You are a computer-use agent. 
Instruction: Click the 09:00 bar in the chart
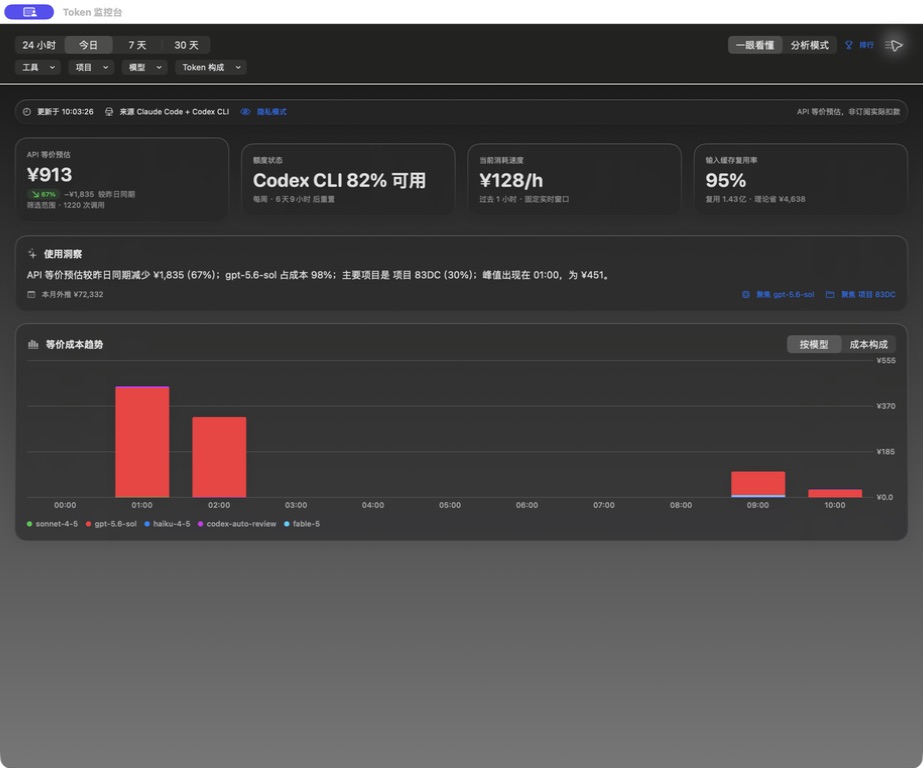tap(758, 484)
